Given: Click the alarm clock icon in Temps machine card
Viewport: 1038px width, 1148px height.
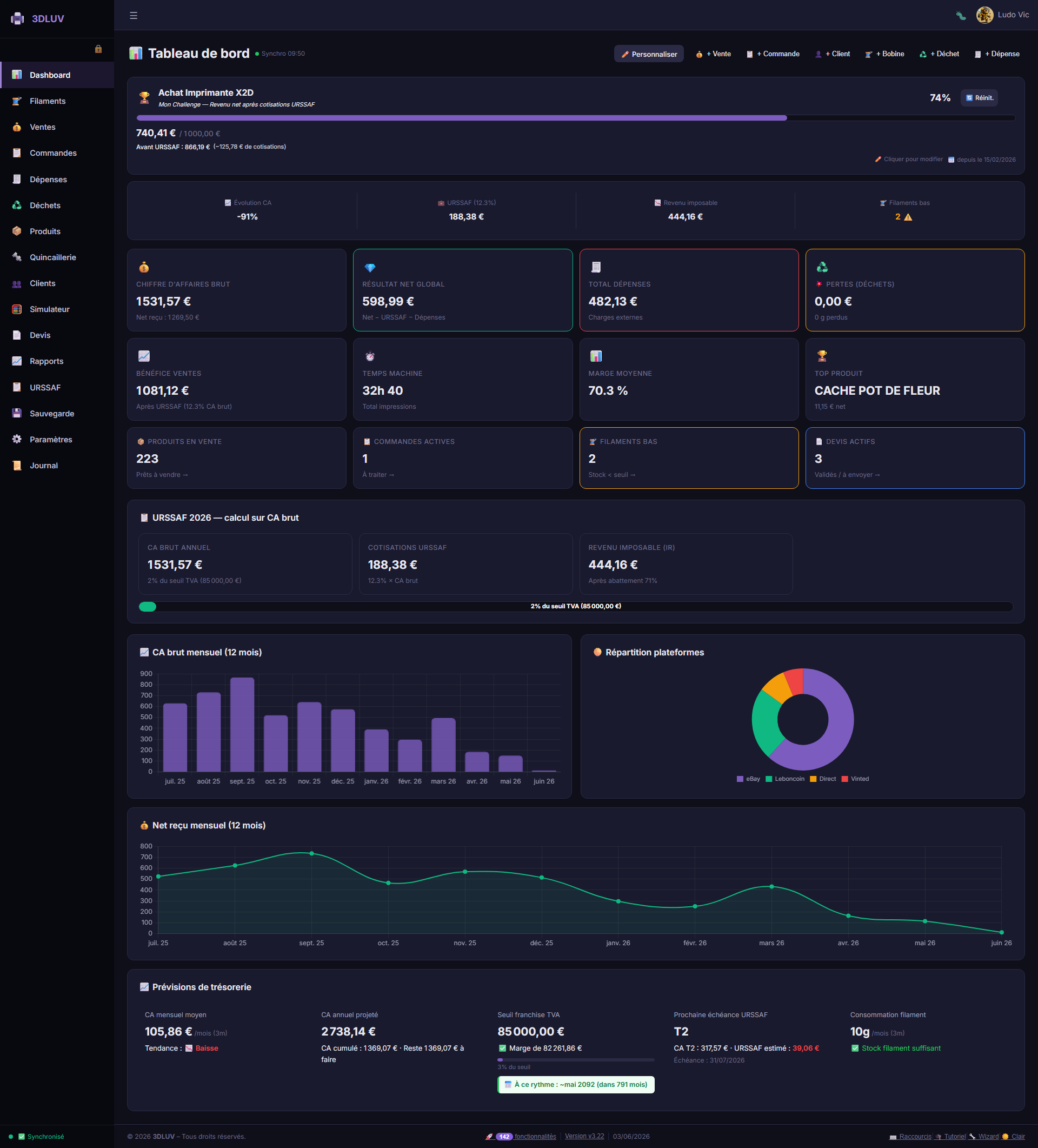Looking at the screenshot, I should pyautogui.click(x=370, y=356).
